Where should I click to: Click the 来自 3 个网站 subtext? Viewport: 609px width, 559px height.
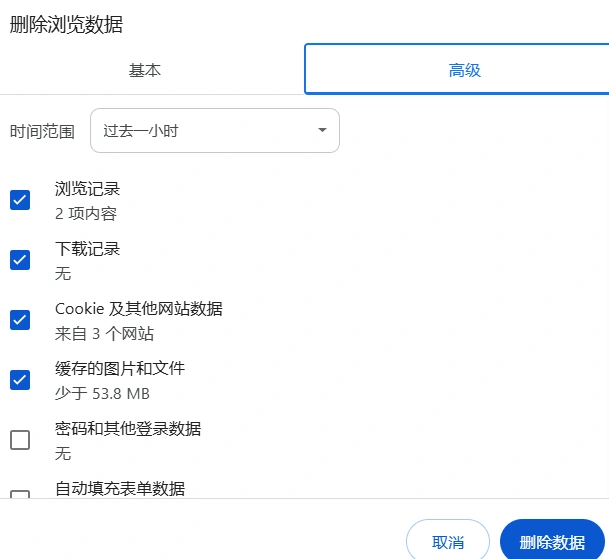coord(104,334)
